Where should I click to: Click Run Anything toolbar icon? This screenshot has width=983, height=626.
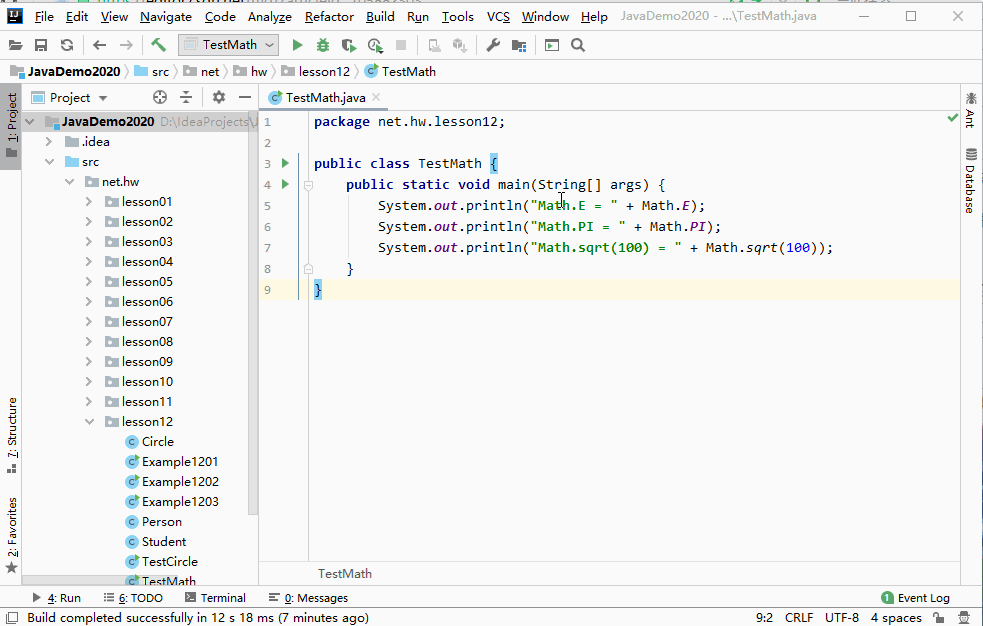pyautogui.click(x=552, y=45)
